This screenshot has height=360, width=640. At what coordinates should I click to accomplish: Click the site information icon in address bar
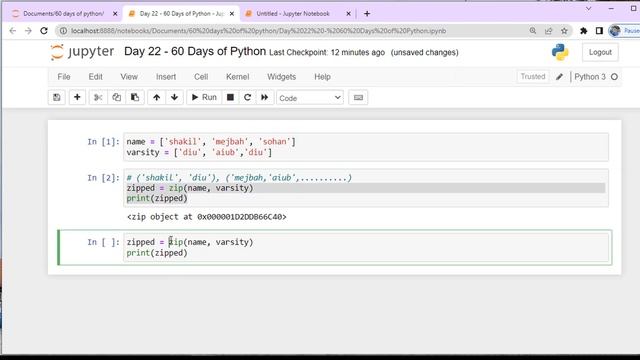[x=63, y=31]
